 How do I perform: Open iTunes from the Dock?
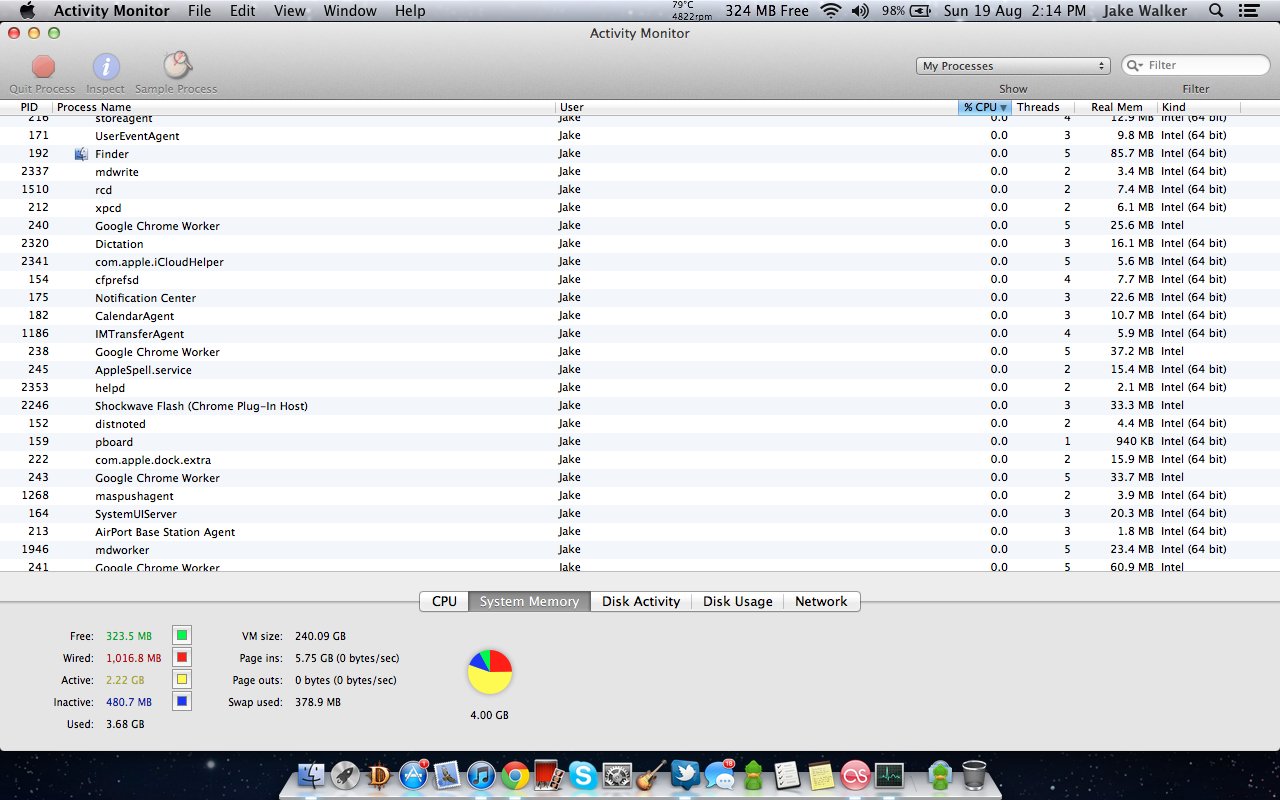482,774
